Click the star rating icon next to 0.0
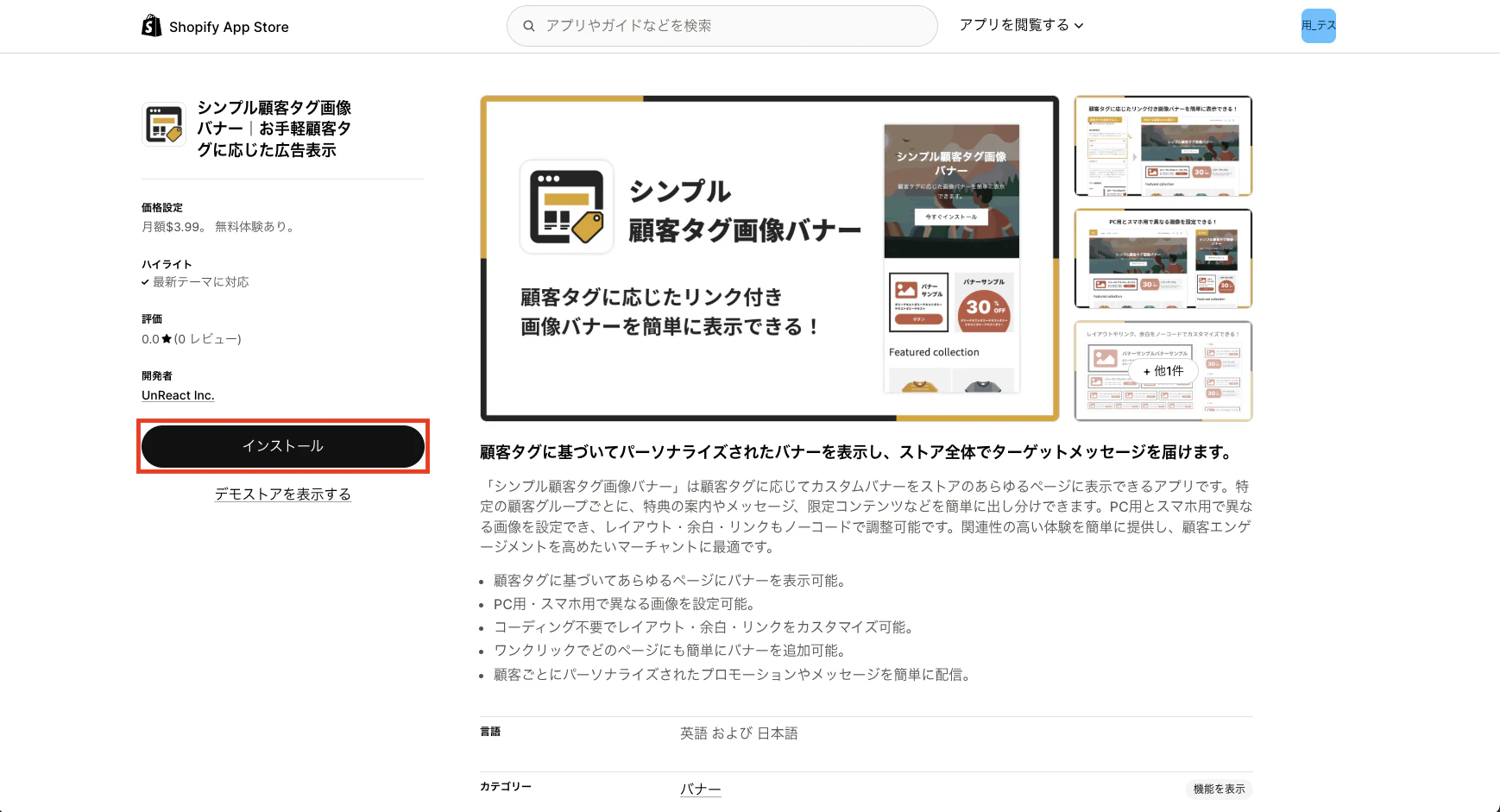 pyautogui.click(x=166, y=338)
